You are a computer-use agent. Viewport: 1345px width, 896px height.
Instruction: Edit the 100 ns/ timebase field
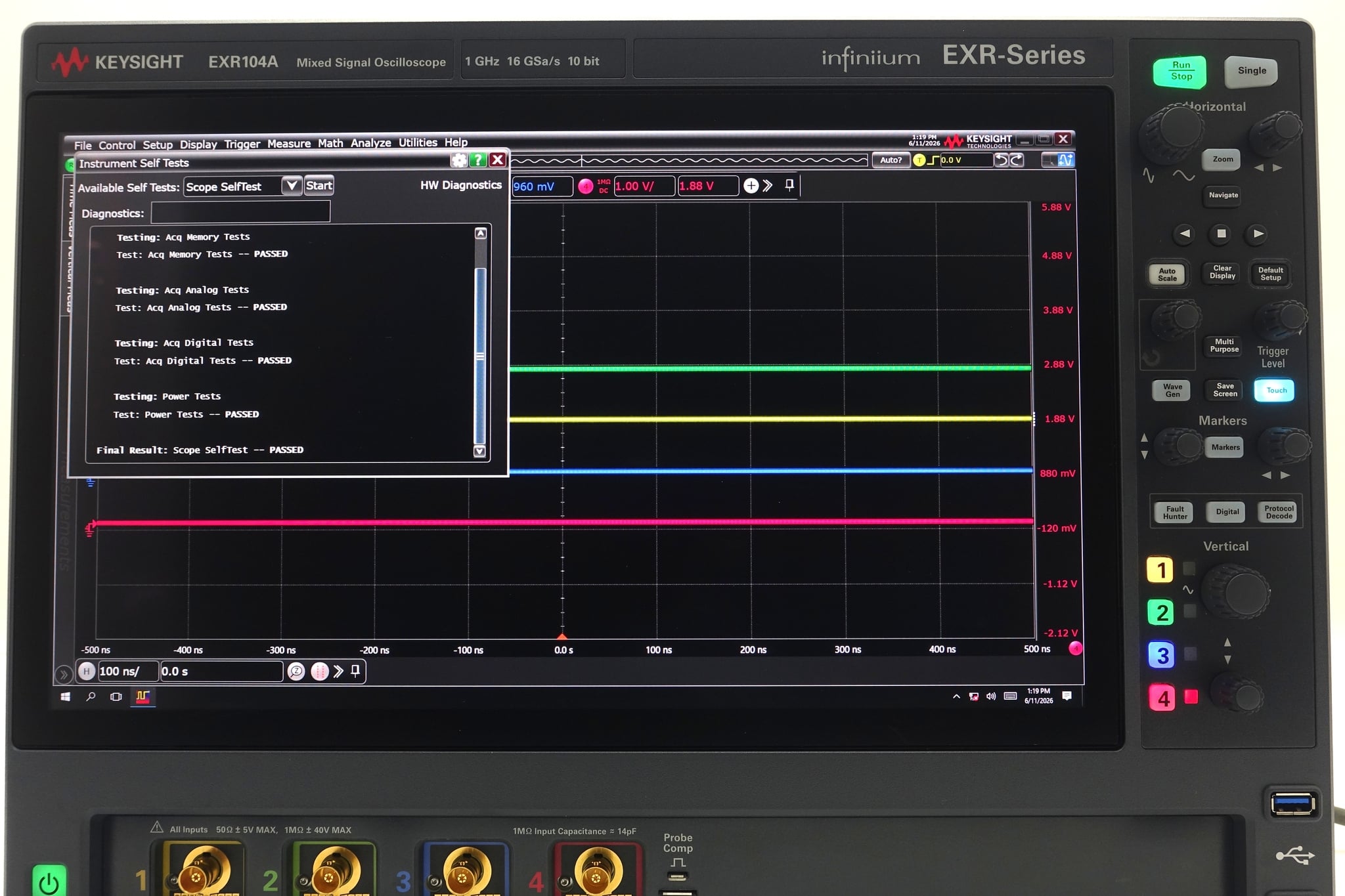[128, 672]
